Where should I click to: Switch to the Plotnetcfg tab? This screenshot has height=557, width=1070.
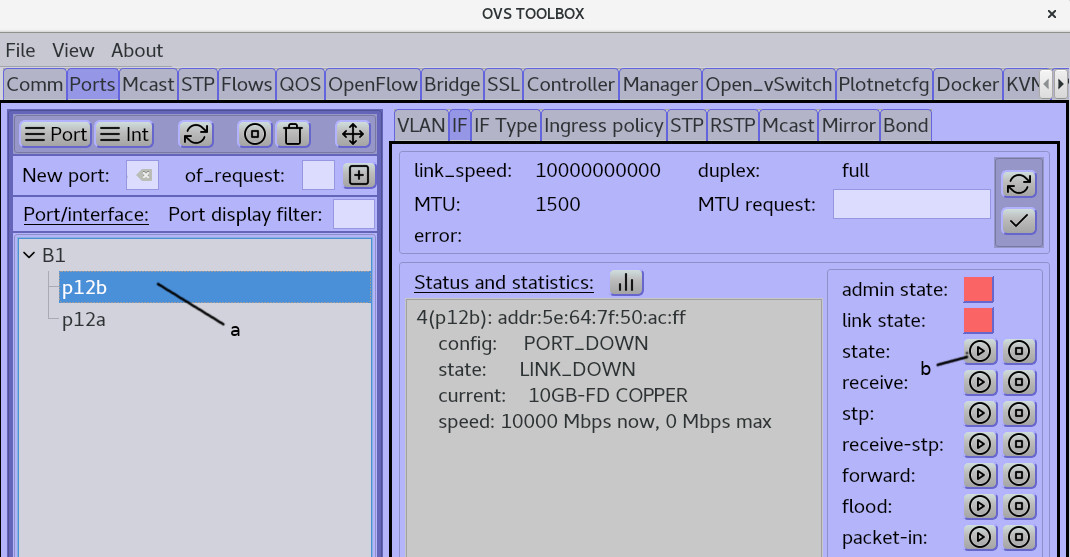(x=884, y=85)
